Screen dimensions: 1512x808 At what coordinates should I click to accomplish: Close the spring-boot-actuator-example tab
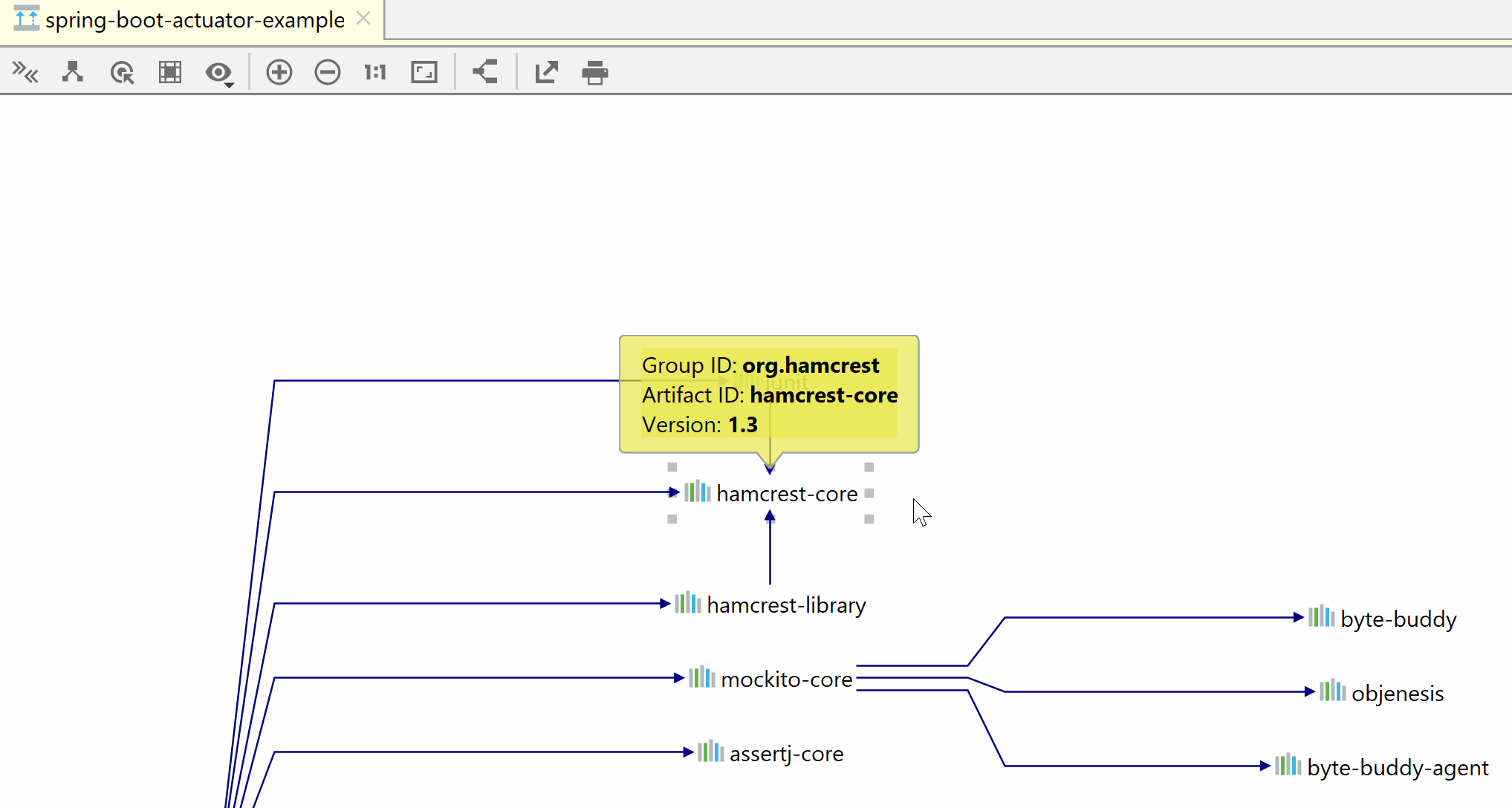click(x=363, y=19)
